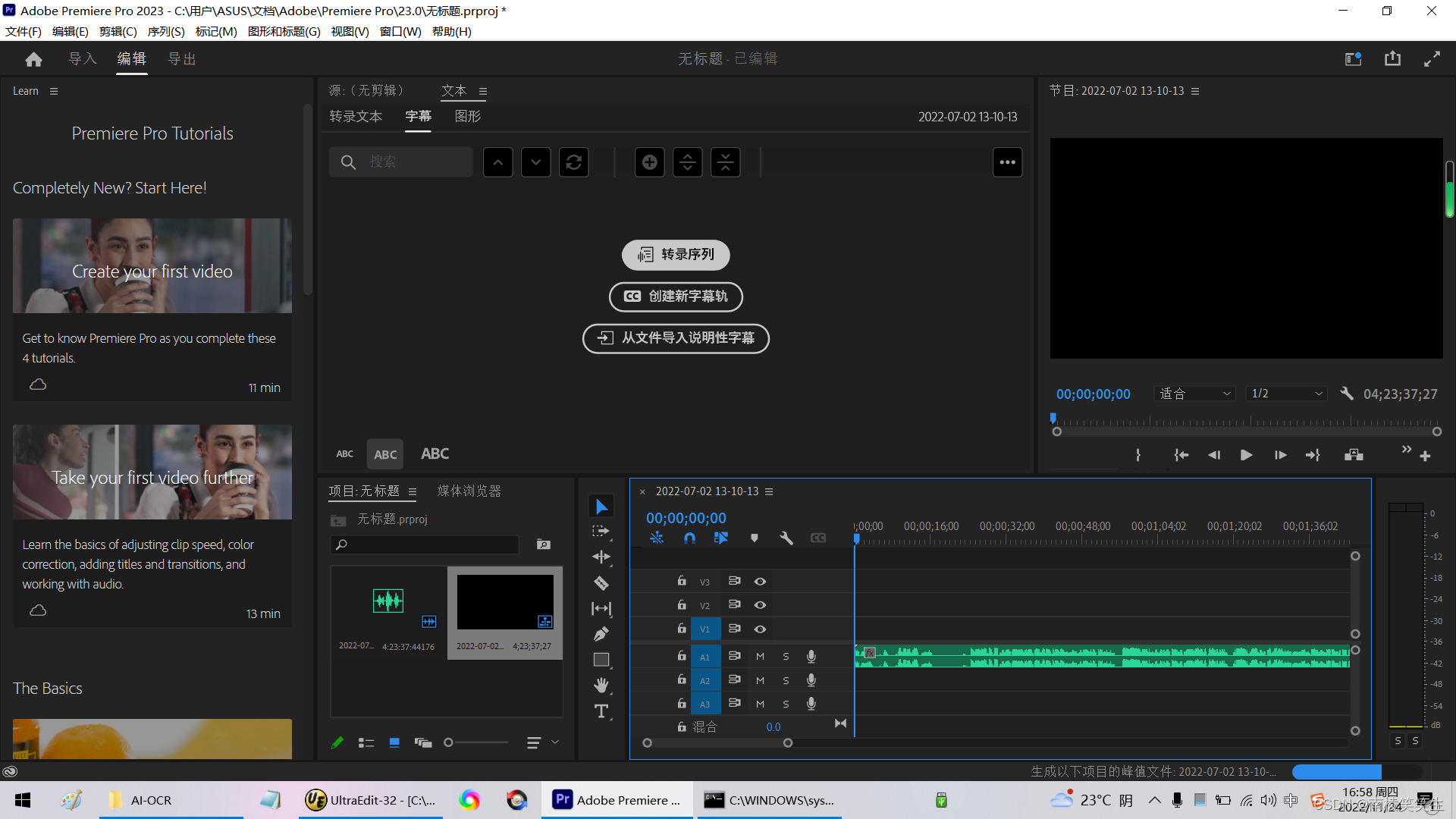
Task: Select the Razor tool
Action: 601,583
